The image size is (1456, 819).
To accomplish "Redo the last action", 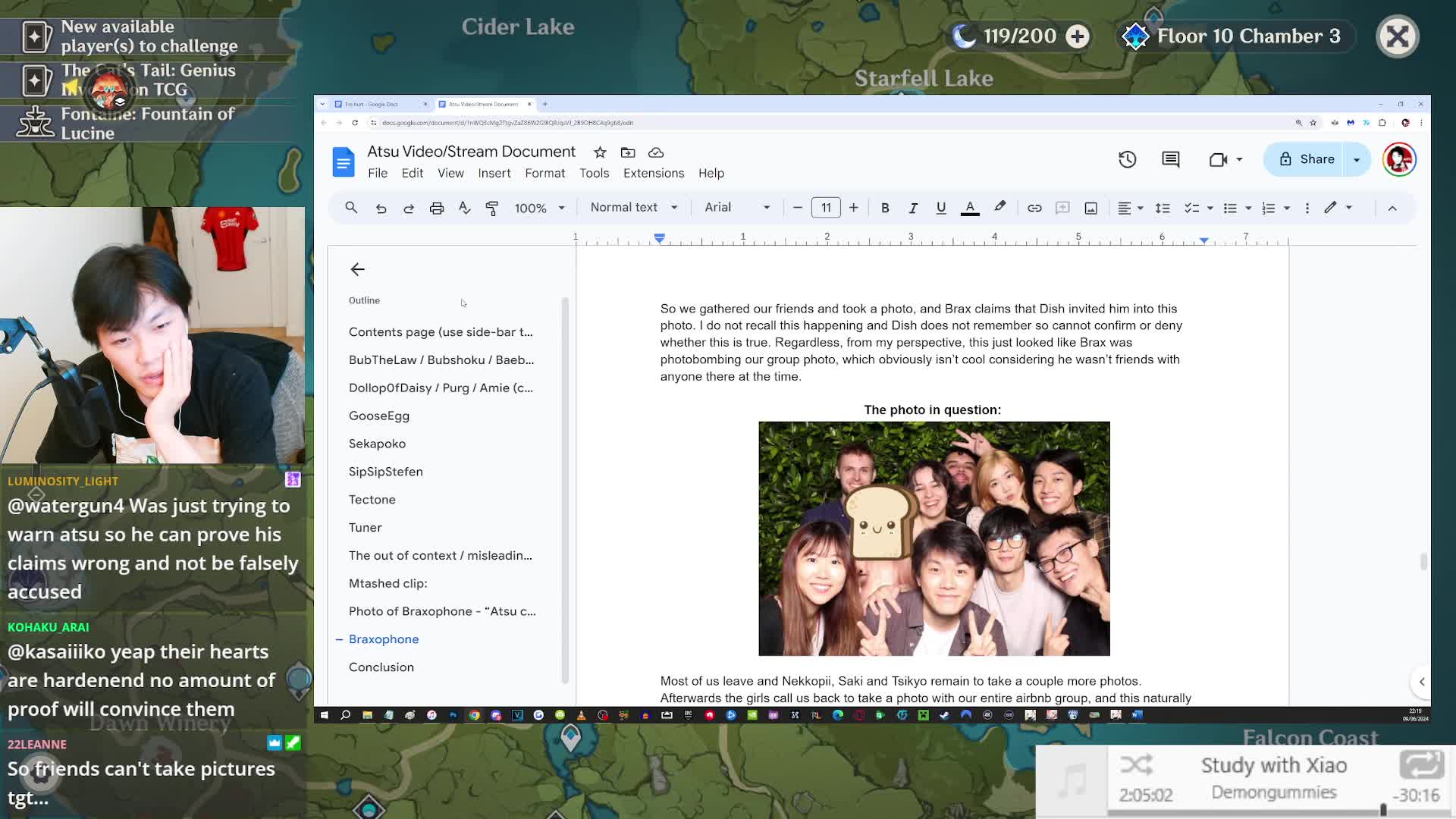I will click(x=409, y=208).
